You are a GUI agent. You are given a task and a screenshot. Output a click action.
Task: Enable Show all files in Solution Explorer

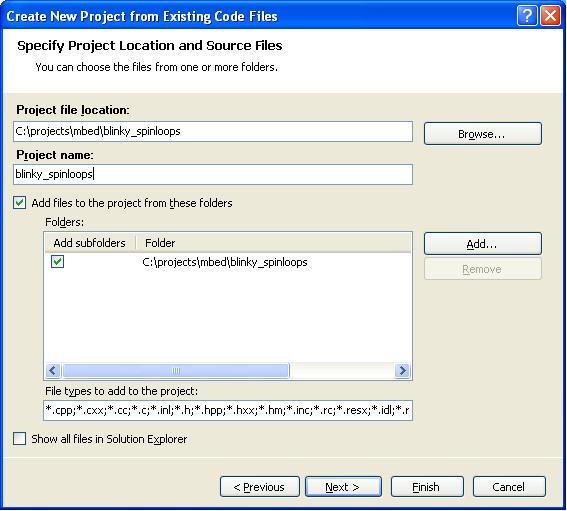[x=20, y=439]
